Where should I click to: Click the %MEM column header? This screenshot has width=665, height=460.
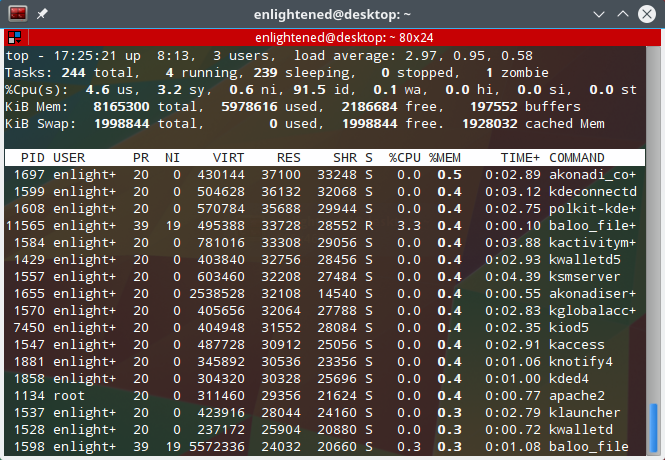[444, 158]
